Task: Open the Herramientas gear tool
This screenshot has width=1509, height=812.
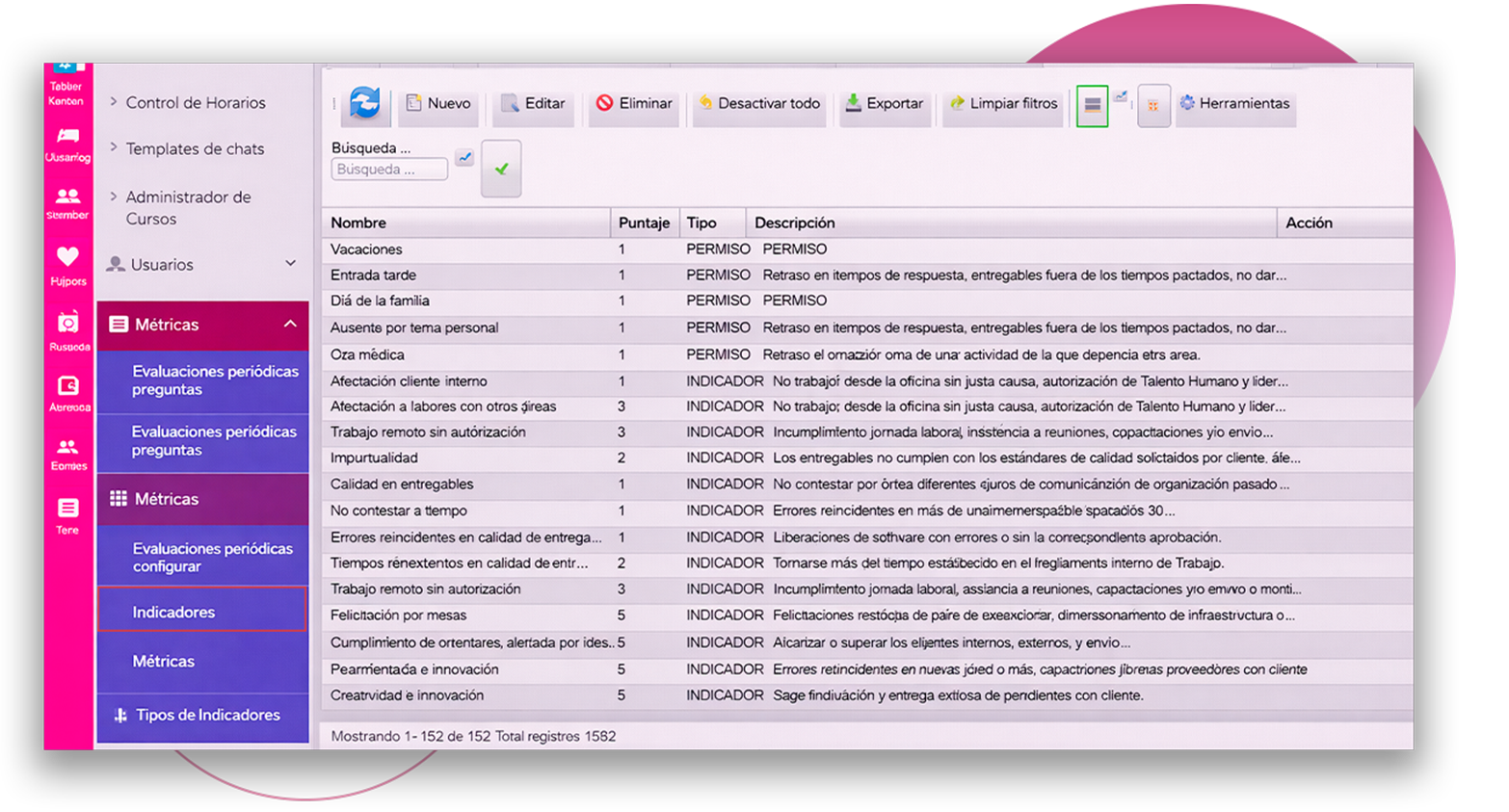Action: coord(1234,104)
